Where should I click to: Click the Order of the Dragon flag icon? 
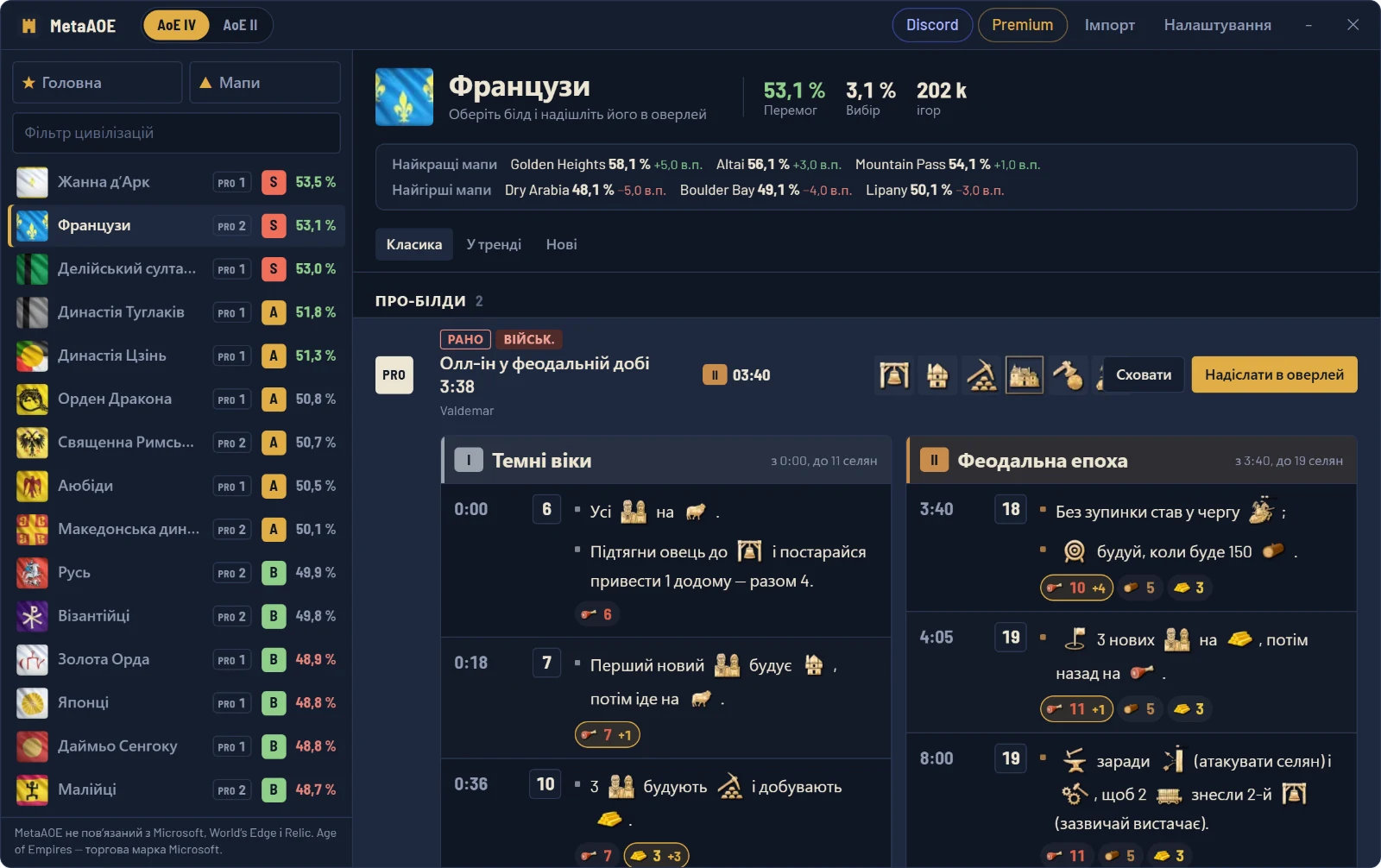[x=32, y=399]
